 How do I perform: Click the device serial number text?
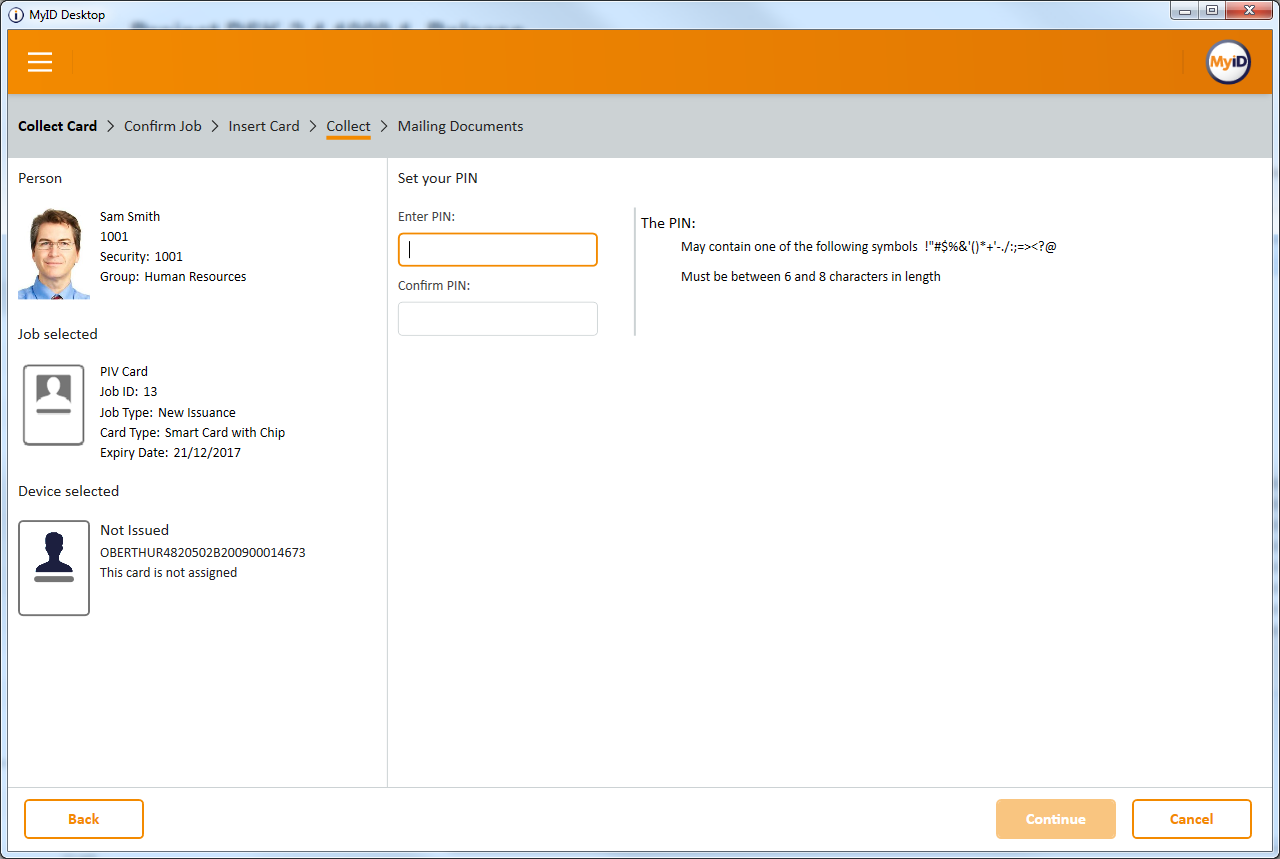pyautogui.click(x=203, y=552)
